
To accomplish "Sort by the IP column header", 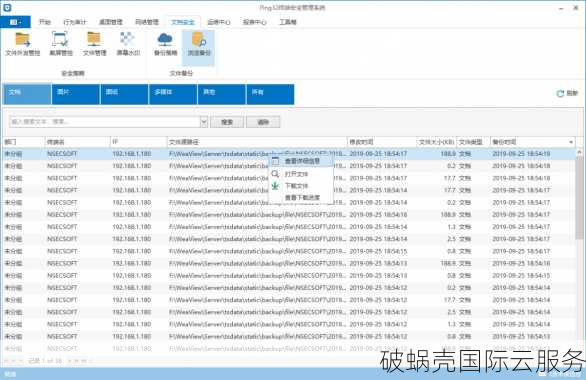I will tap(139, 142).
